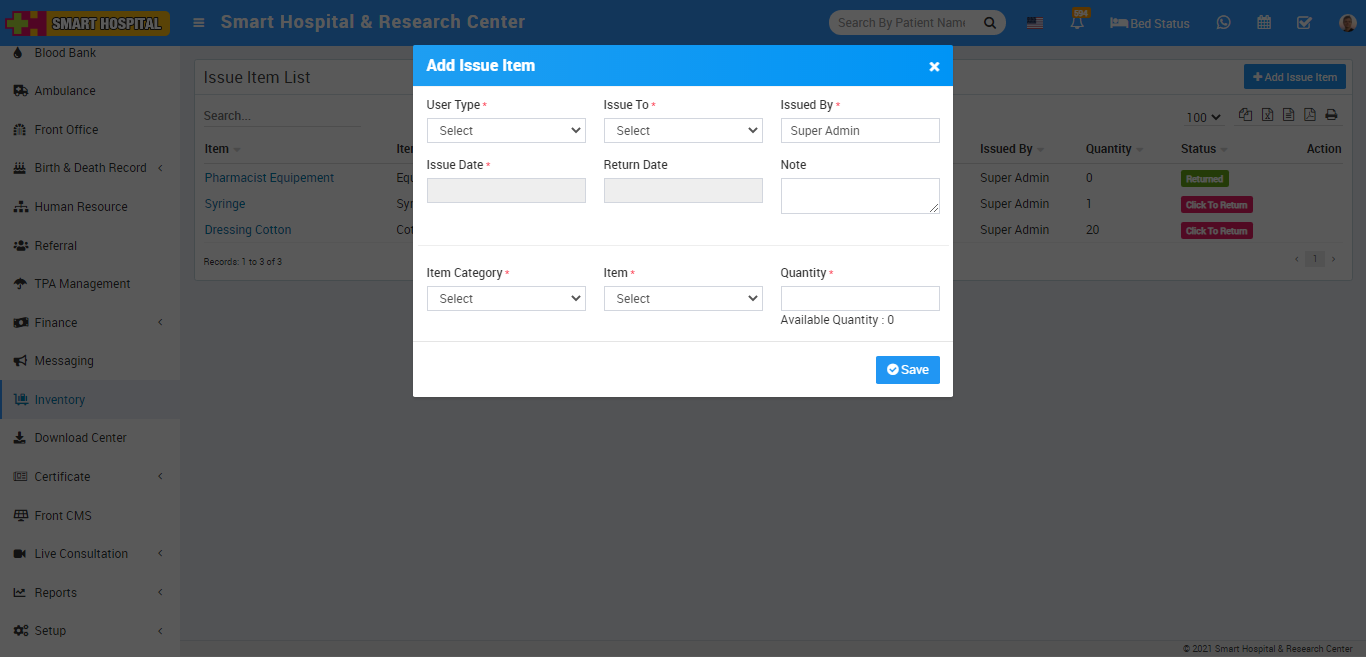Select Inventory in the sidebar
This screenshot has width=1366, height=657.
[x=60, y=400]
